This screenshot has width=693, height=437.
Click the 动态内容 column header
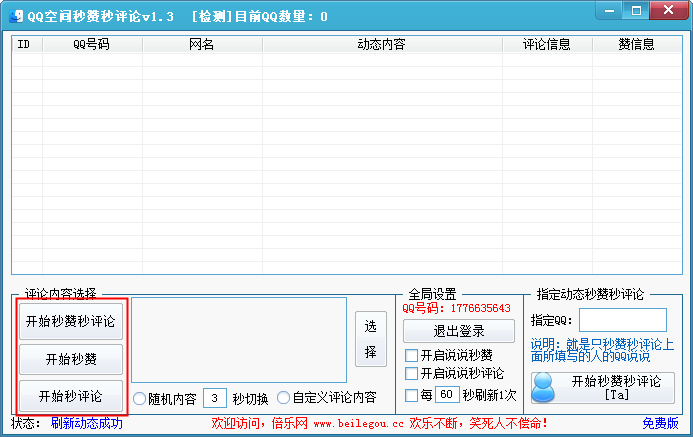coord(382,44)
